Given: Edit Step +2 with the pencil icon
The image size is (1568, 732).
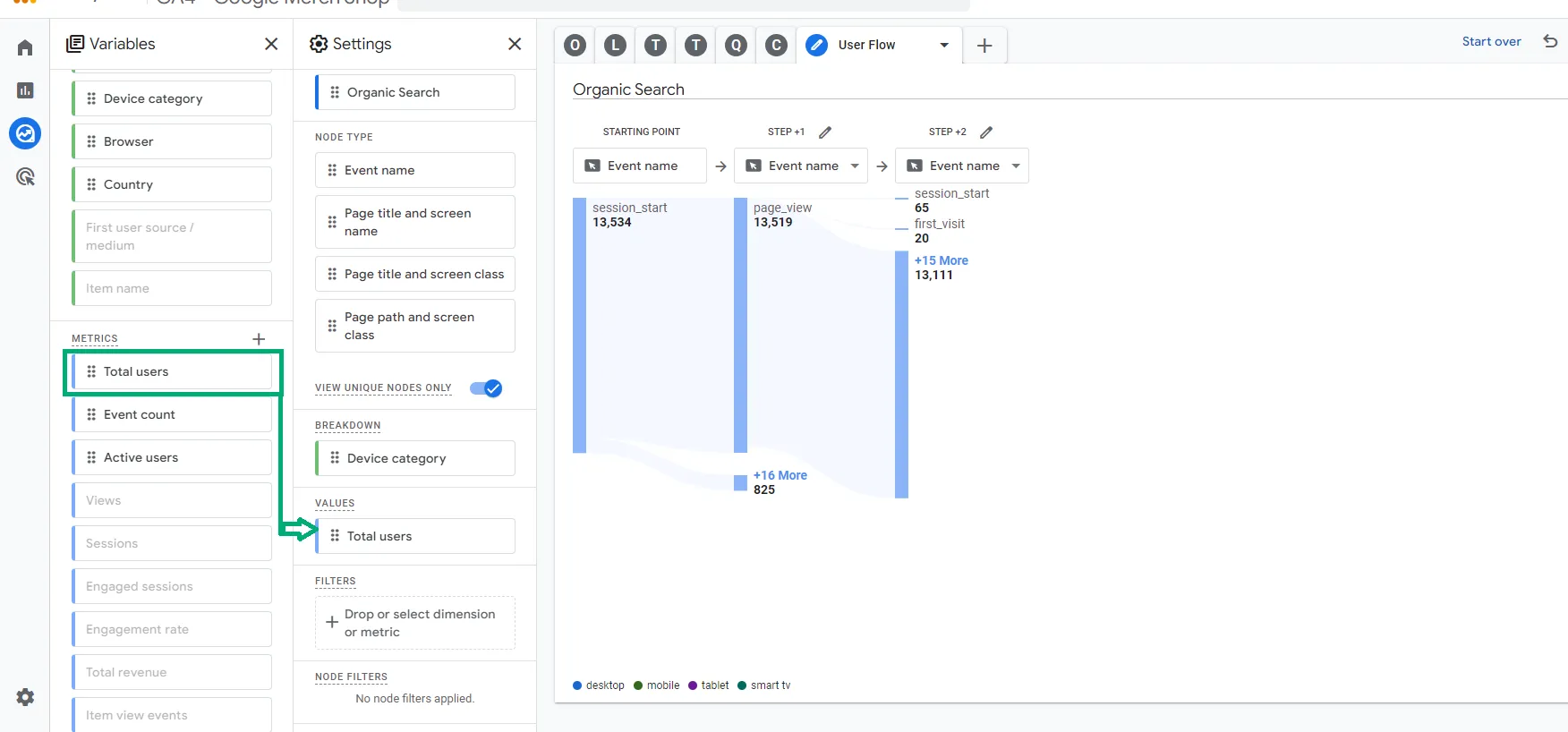Looking at the screenshot, I should tap(986, 132).
